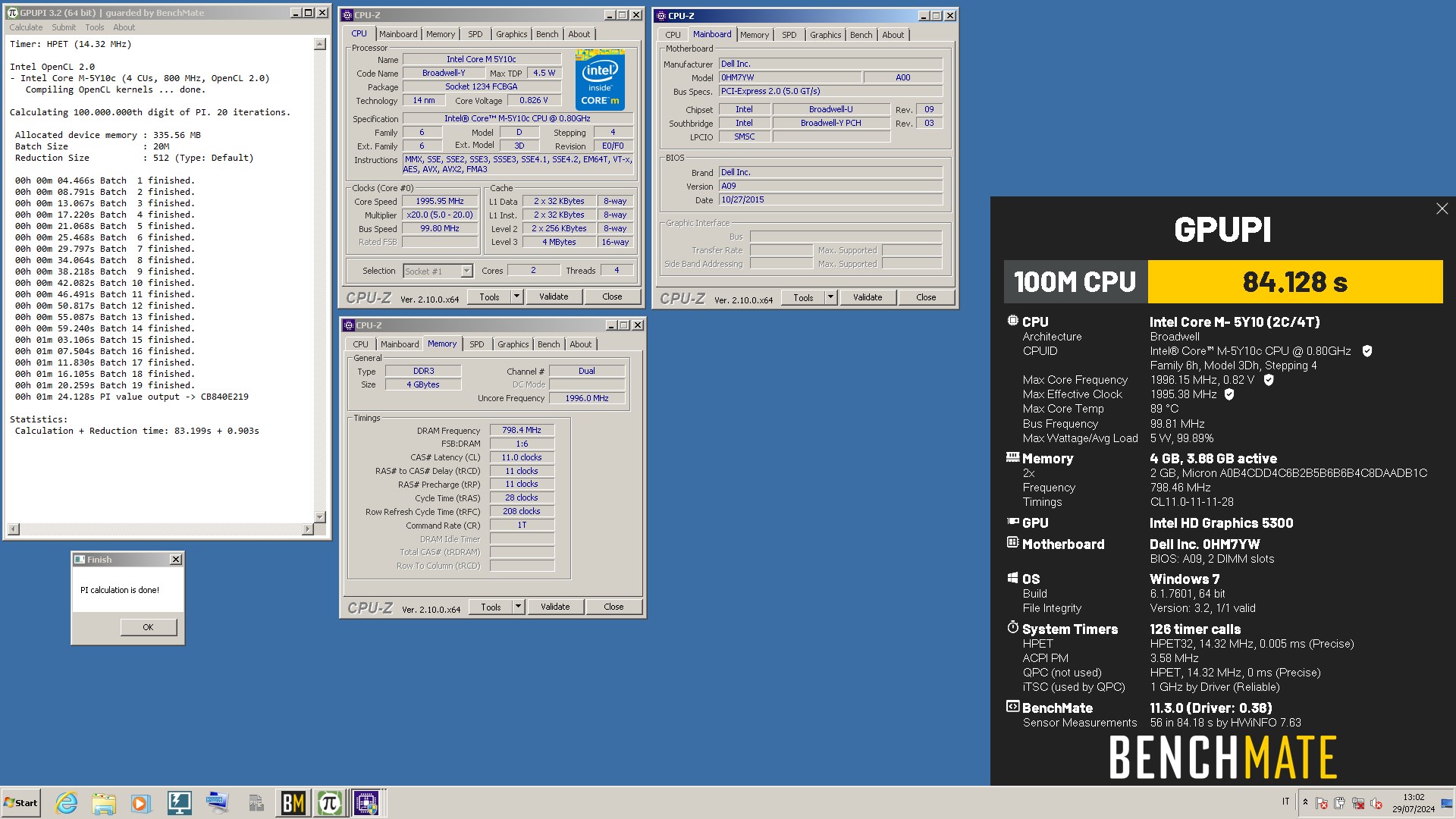
Task: Switch to Mainboard tab in CPU window
Action: click(398, 34)
